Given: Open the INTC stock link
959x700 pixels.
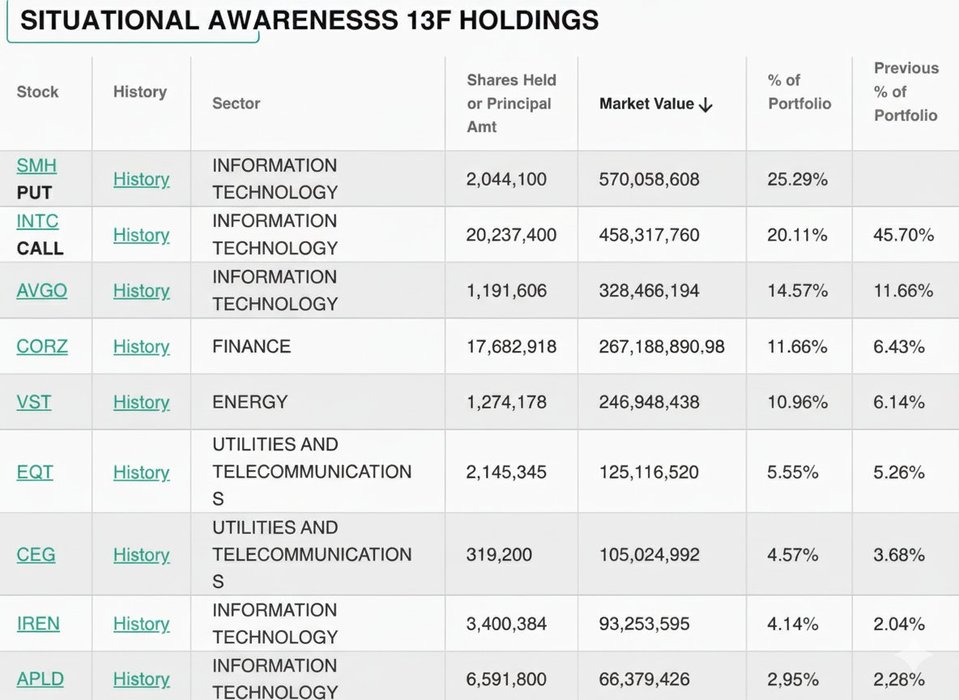Looking at the screenshot, I should tap(37, 221).
